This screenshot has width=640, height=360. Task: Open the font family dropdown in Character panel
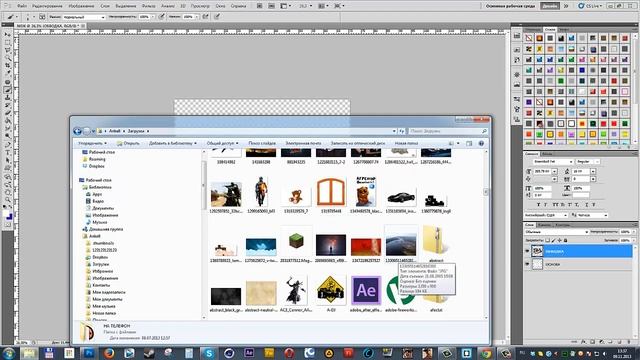point(553,162)
